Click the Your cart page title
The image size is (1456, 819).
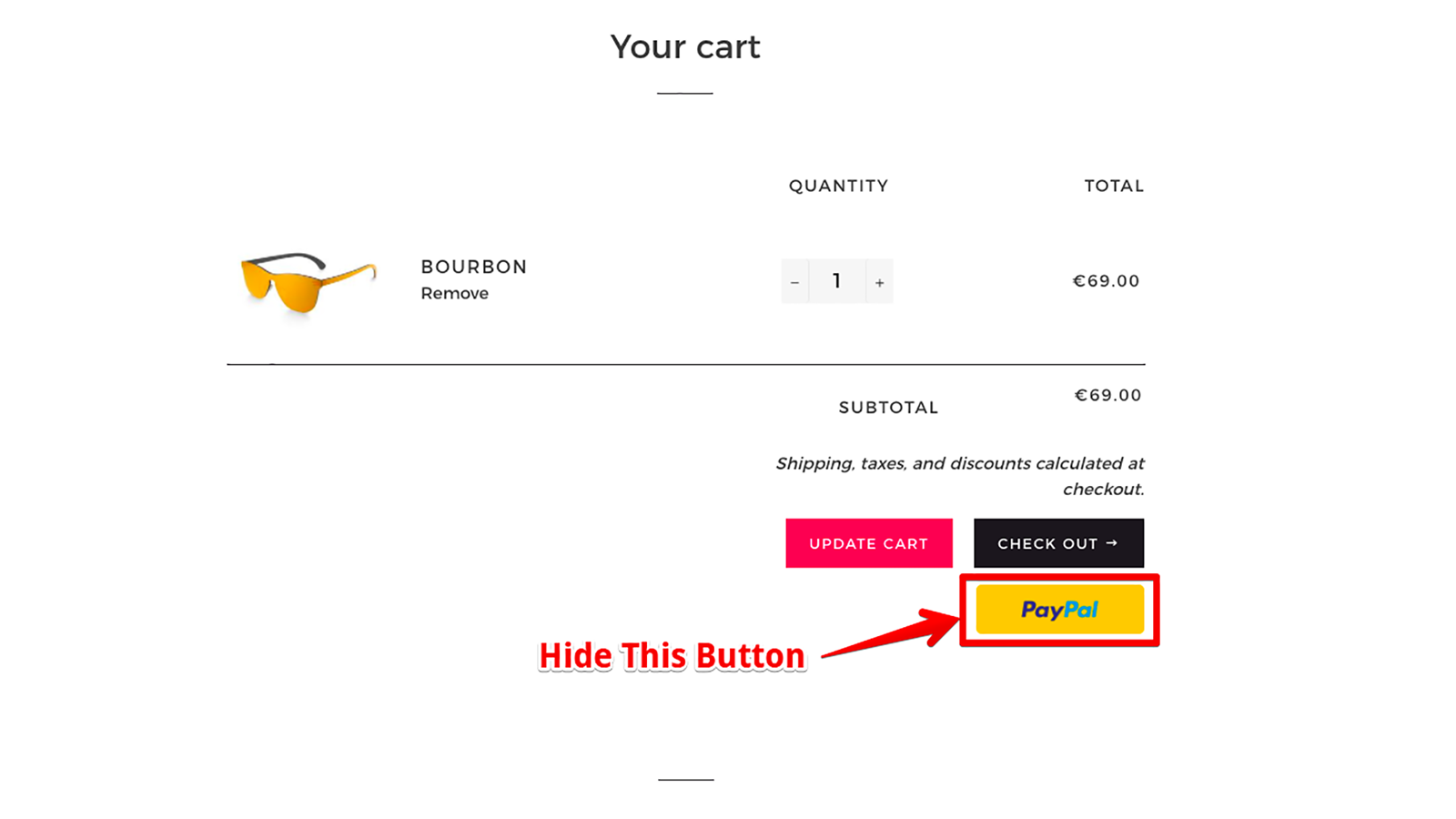click(x=685, y=46)
